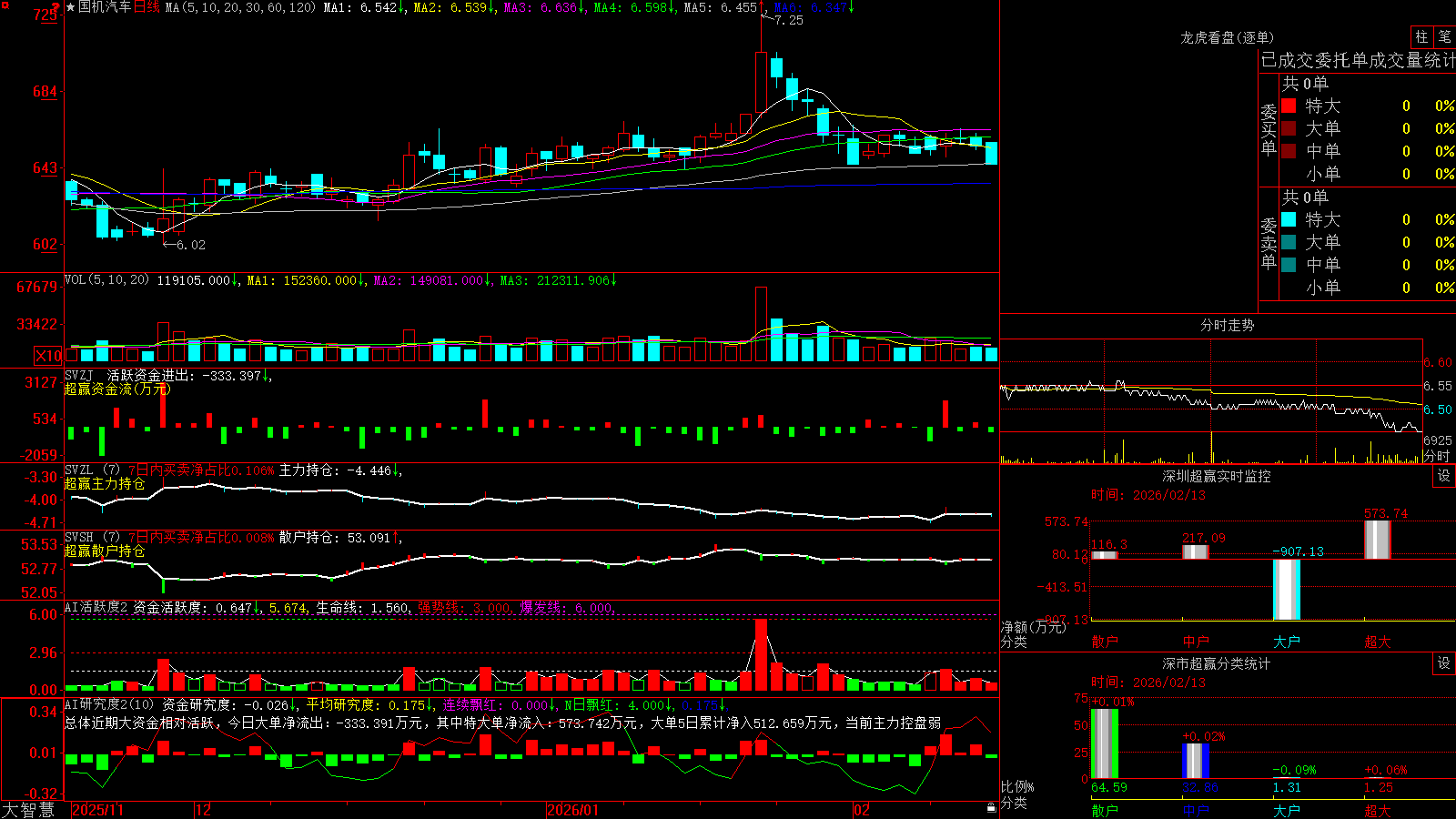Toggle the favorite star beside 国机汽车
Viewport: 1456px width, 819px height.
[x=71, y=7]
